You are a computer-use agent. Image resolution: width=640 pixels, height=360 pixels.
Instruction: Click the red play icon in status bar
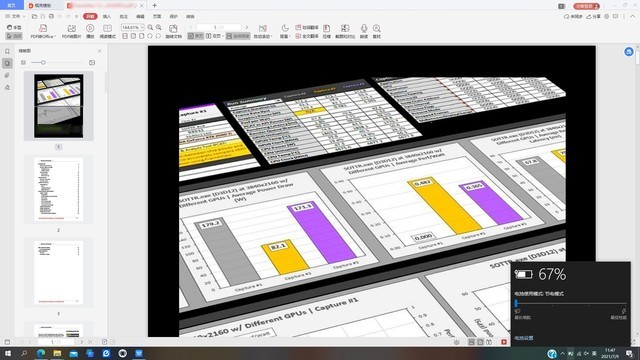pyautogui.click(x=504, y=342)
